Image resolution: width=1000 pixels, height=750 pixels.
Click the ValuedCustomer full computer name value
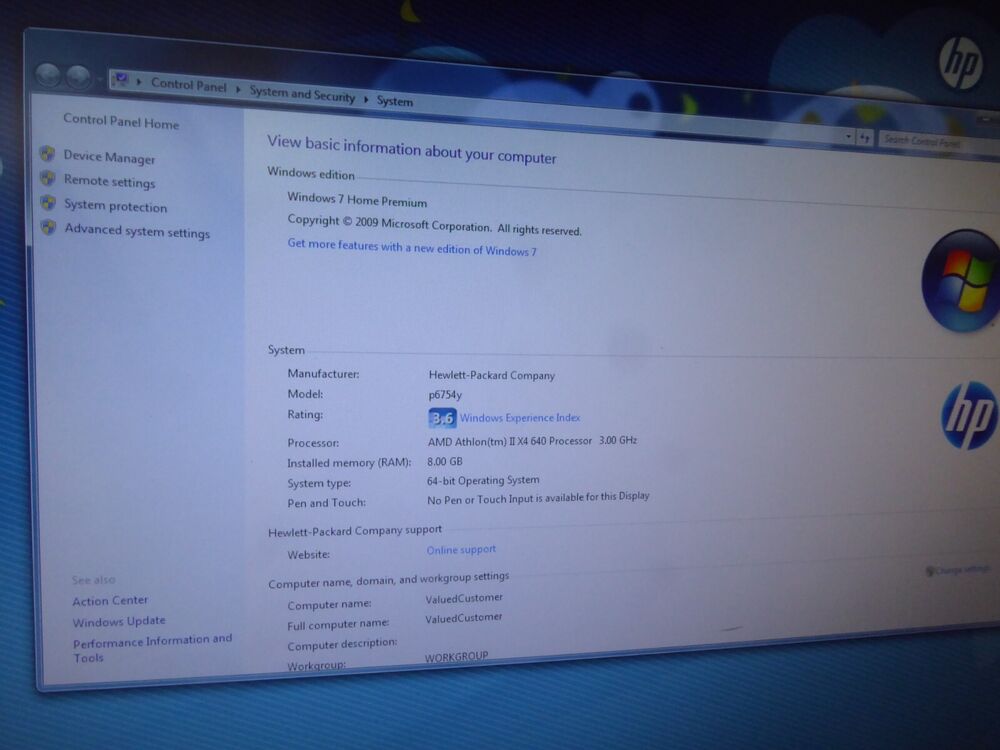pos(464,617)
